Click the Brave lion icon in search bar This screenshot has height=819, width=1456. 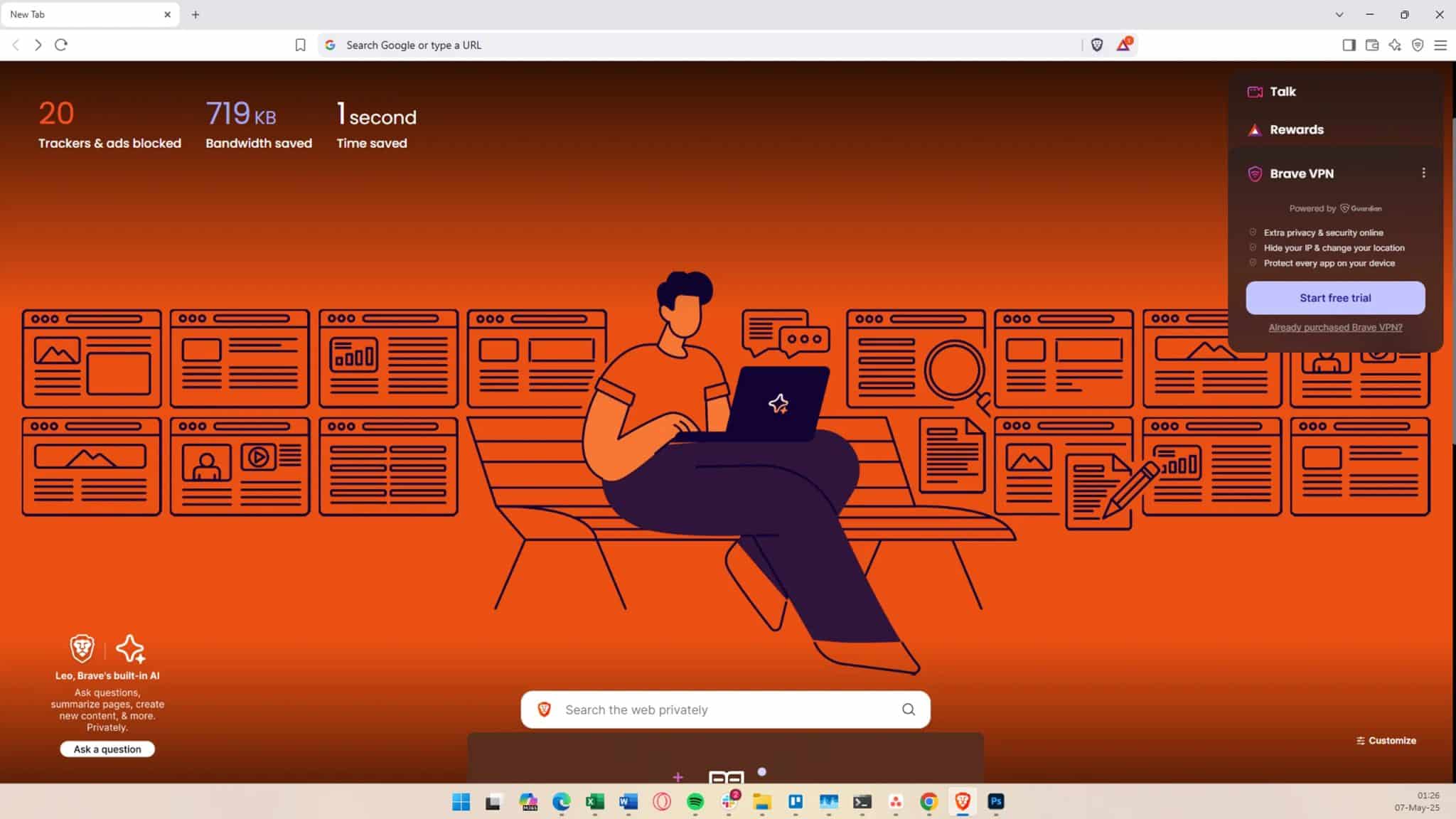(x=545, y=710)
